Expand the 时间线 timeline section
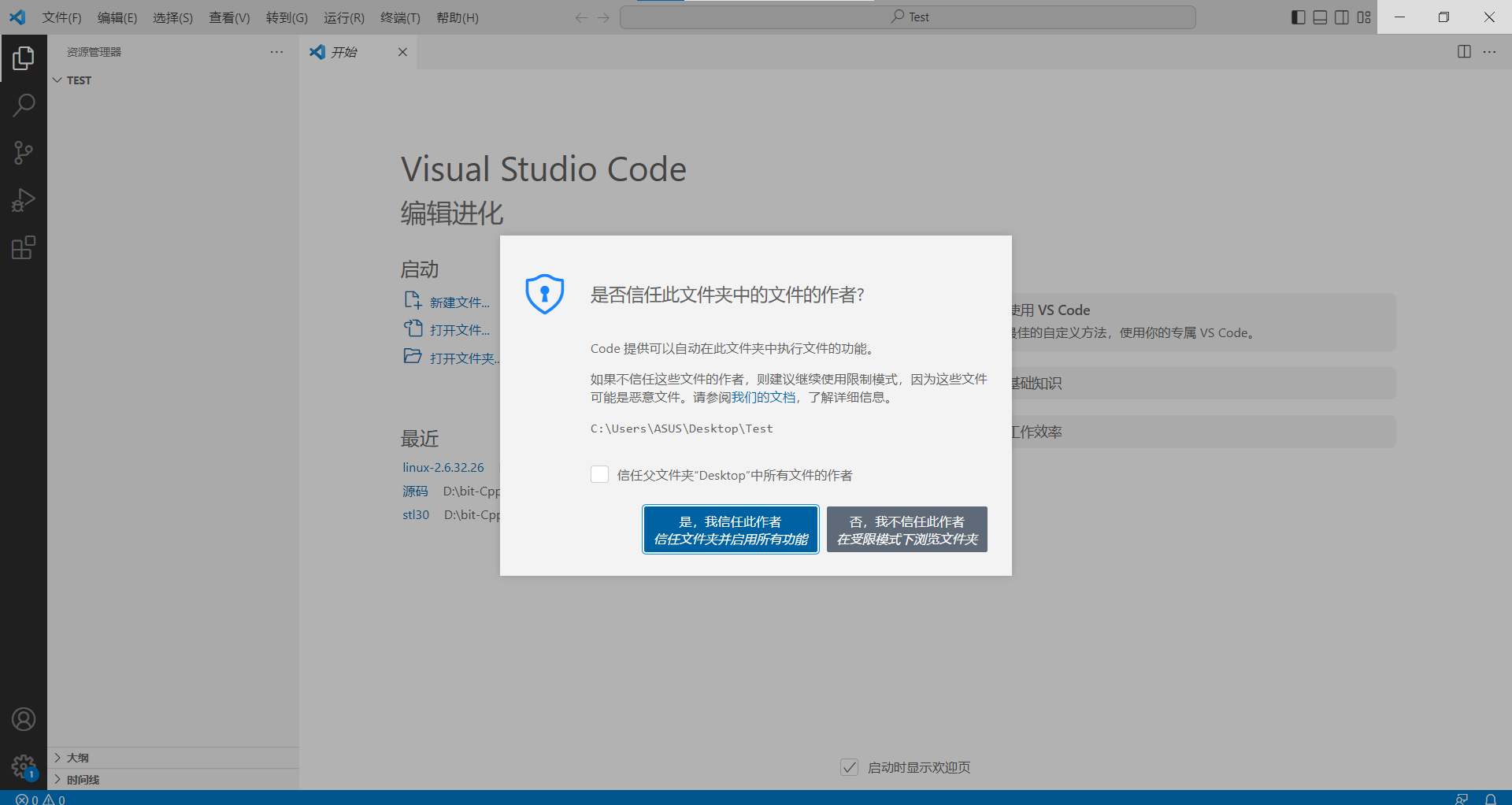 pos(172,780)
